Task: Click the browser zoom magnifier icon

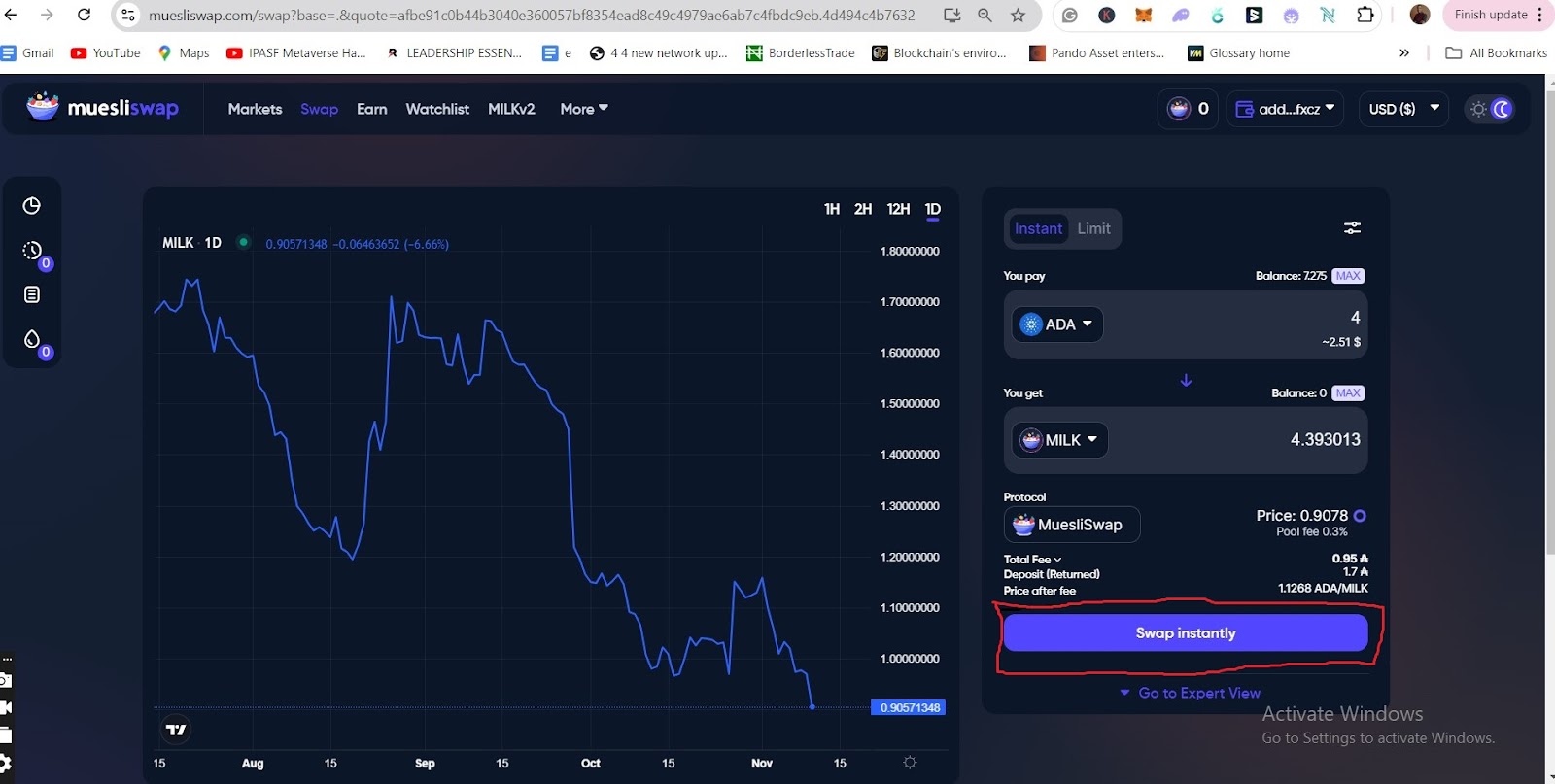Action: pos(985,15)
